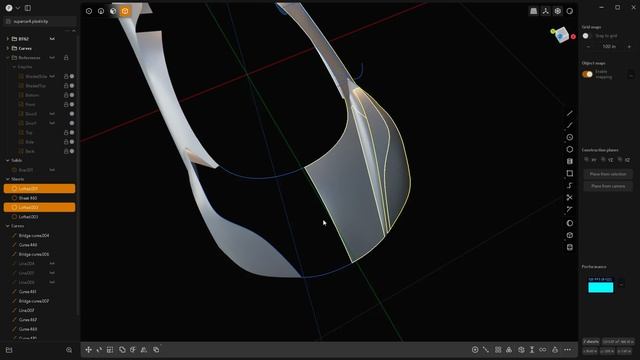640x360 pixels.
Task: Expand the 8192 folder
Action: point(7,39)
